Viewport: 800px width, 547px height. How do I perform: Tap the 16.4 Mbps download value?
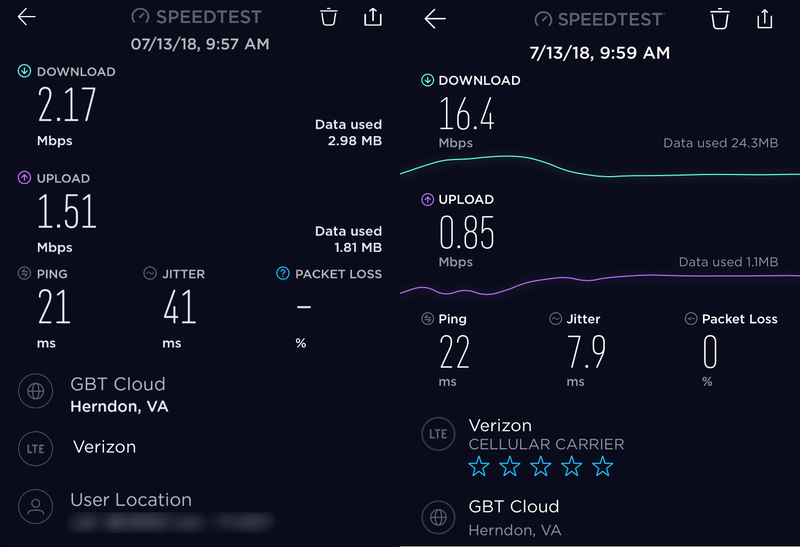point(466,115)
